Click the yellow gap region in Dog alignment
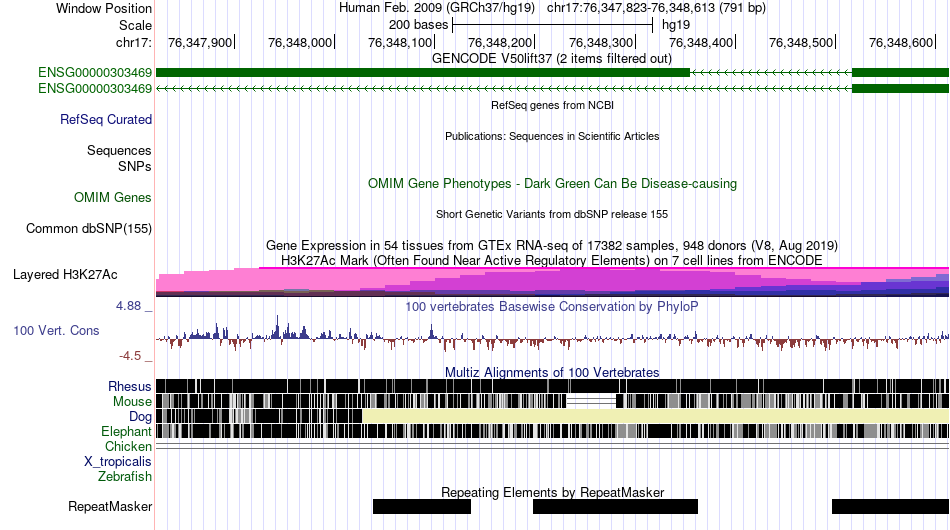The height and width of the screenshot is (530, 950). (x=656, y=416)
